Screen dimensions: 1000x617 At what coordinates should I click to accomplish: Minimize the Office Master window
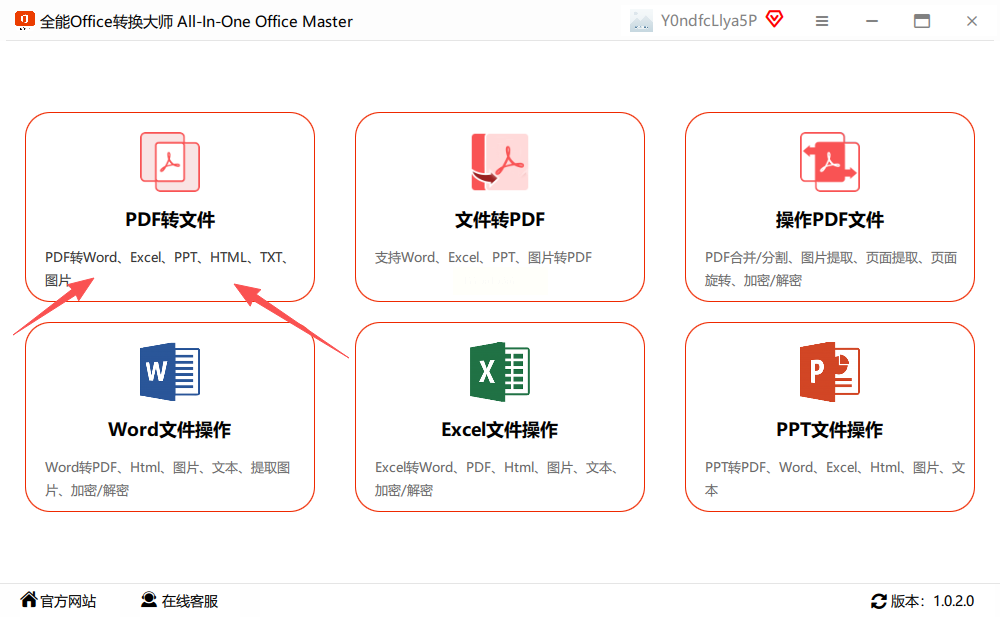click(872, 21)
